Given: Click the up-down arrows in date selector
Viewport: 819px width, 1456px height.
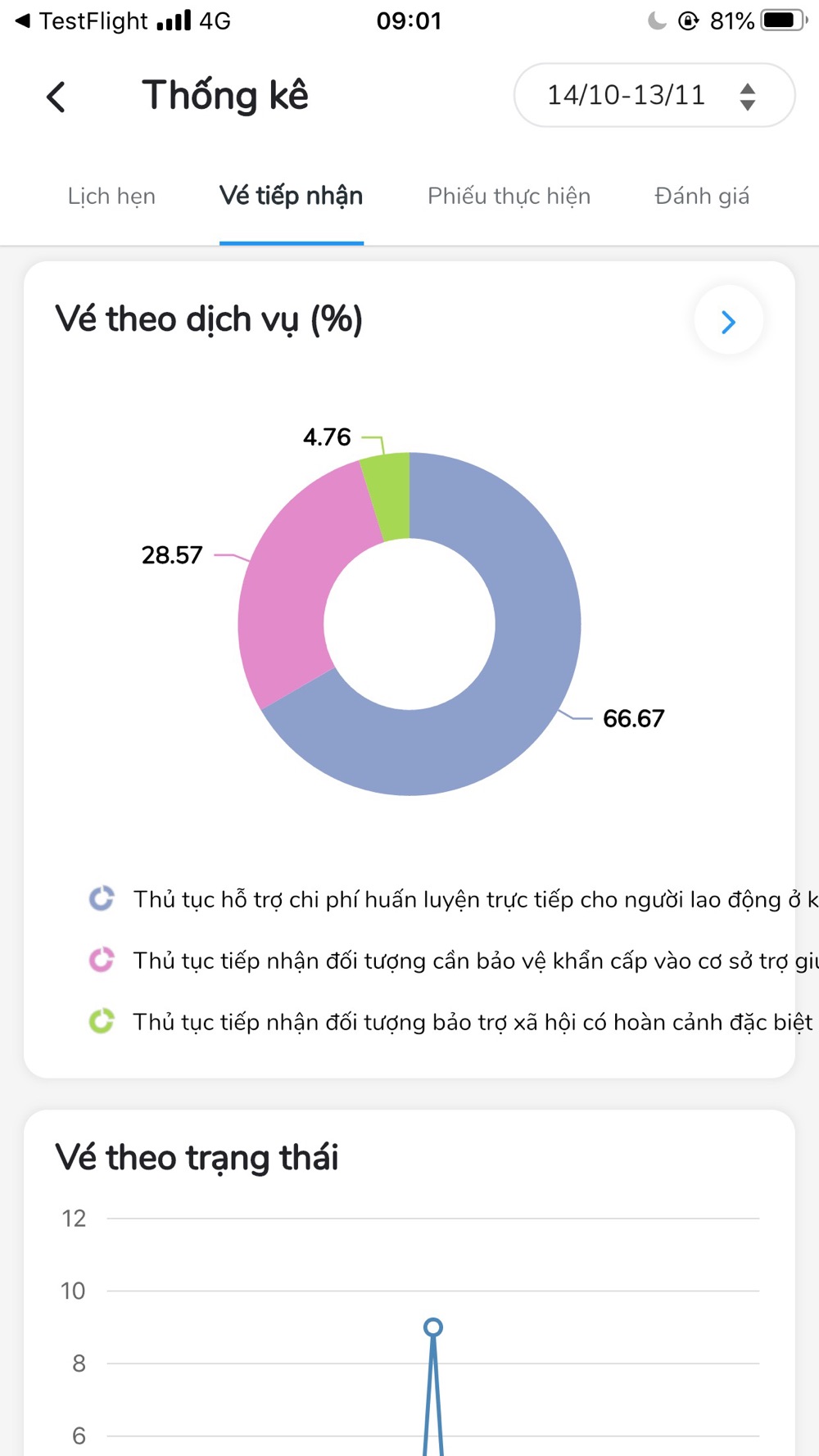Looking at the screenshot, I should [747, 96].
